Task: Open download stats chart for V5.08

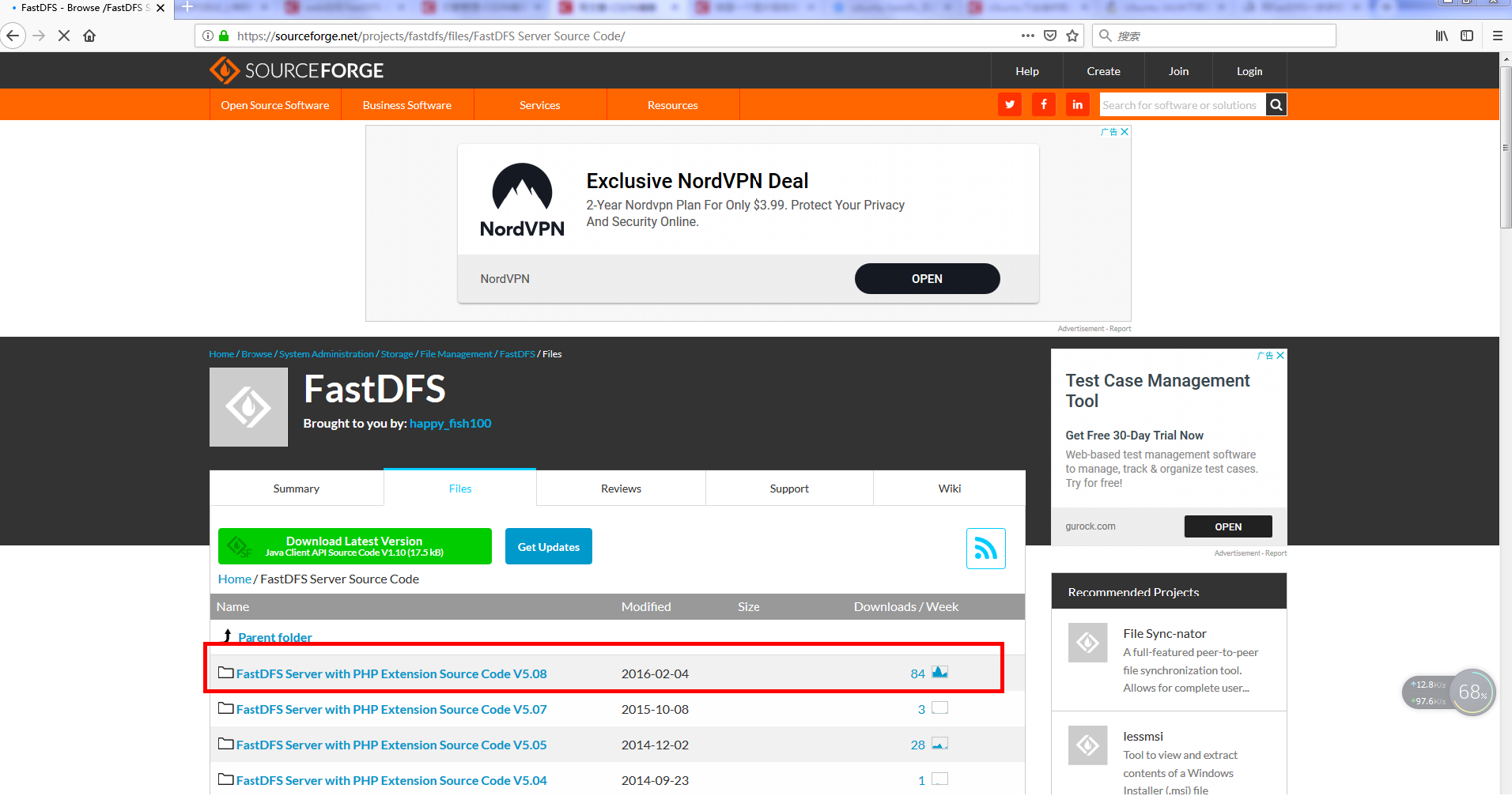Action: click(x=939, y=672)
